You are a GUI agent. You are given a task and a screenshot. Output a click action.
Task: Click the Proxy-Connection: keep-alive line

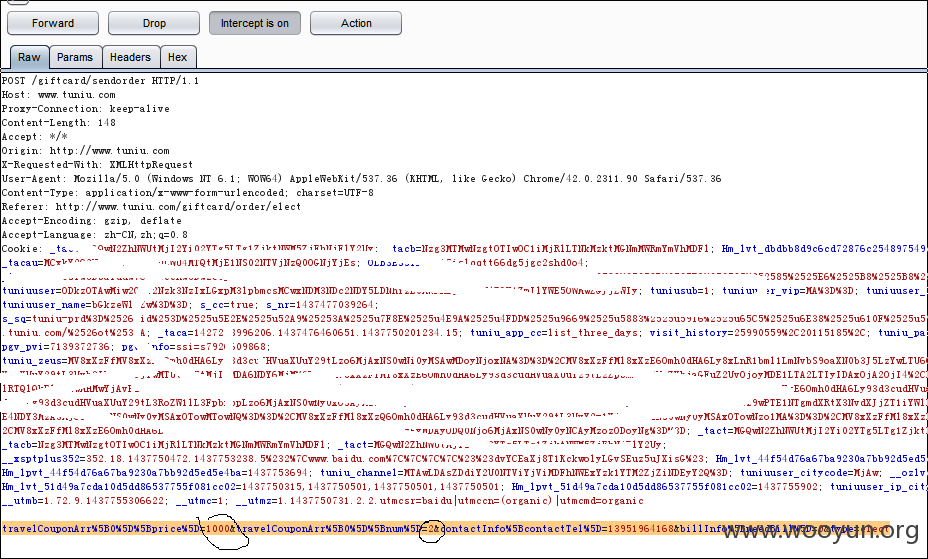coord(86,109)
